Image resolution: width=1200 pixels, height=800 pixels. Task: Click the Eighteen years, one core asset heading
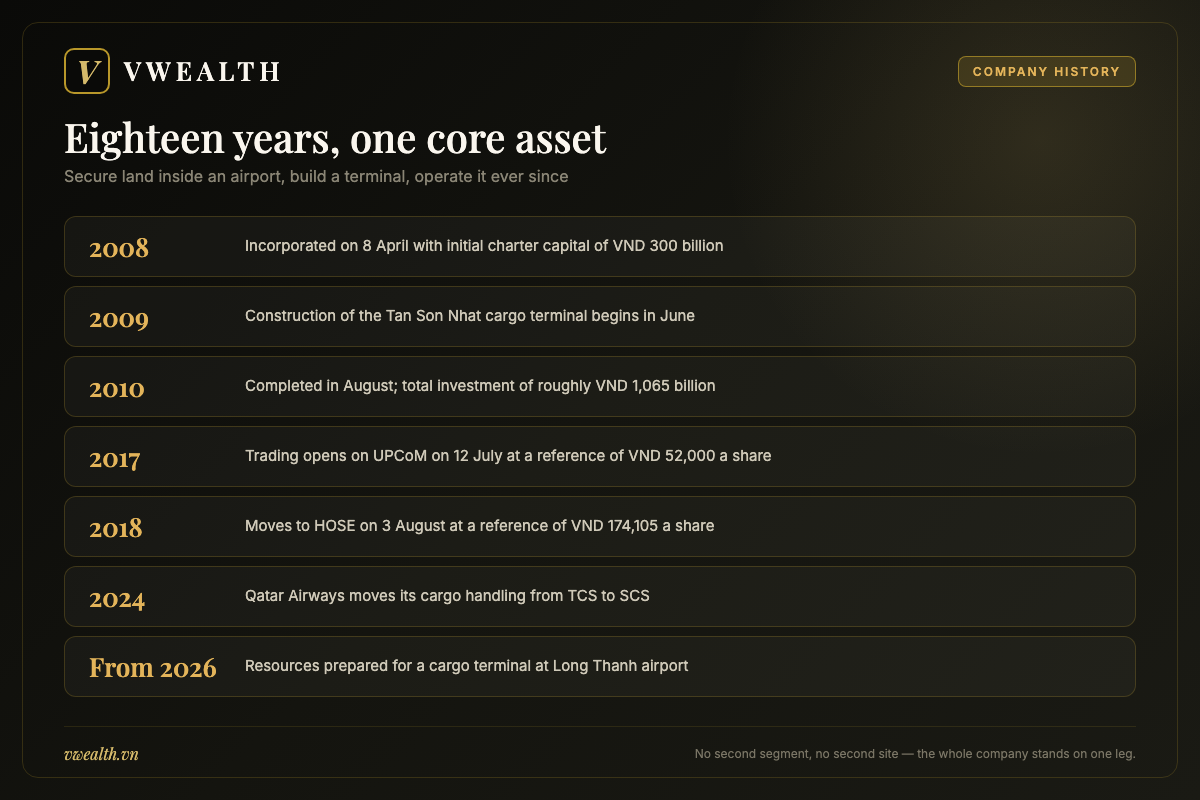pos(335,139)
